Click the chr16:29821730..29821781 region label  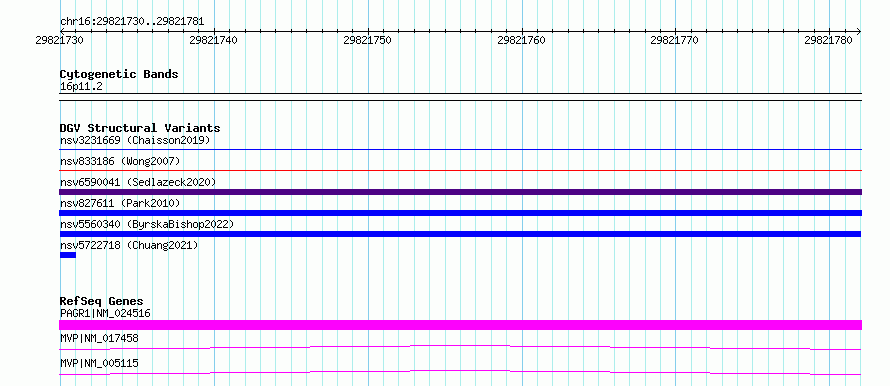pos(132,22)
